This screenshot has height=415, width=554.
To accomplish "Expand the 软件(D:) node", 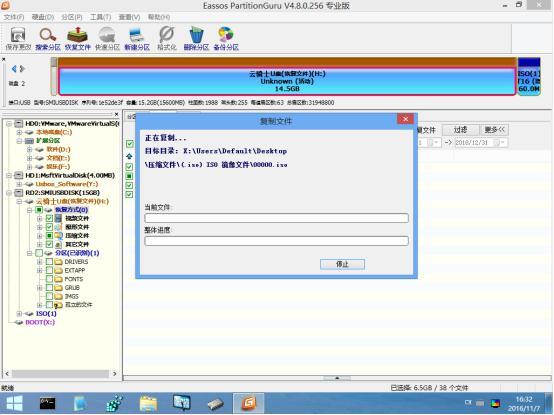I will coord(30,150).
